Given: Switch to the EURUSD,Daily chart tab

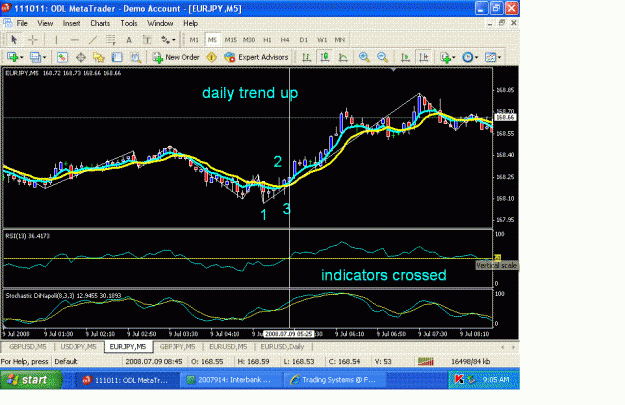Looking at the screenshot, I should point(282,347).
